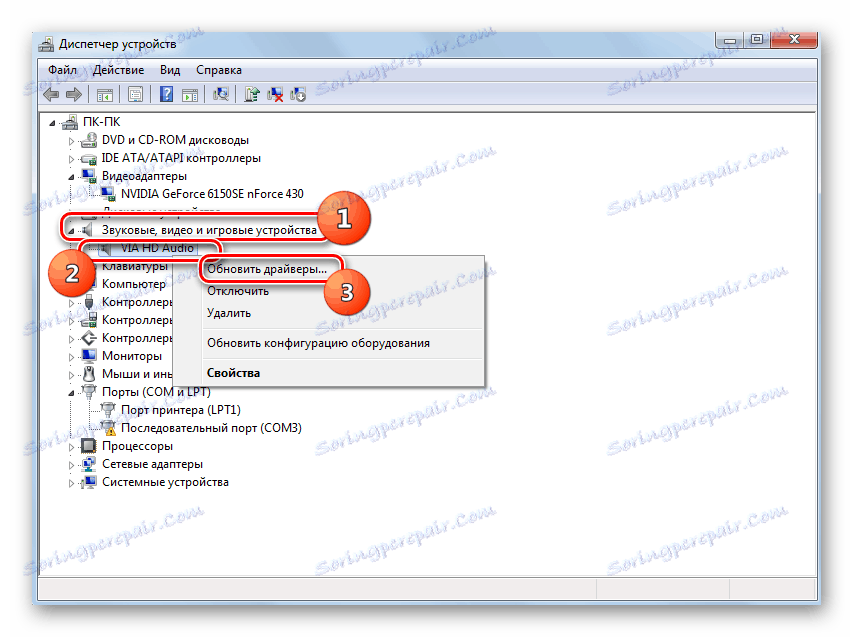This screenshot has height=637, width=853.
Task: Open the Справка menu
Action: (219, 70)
